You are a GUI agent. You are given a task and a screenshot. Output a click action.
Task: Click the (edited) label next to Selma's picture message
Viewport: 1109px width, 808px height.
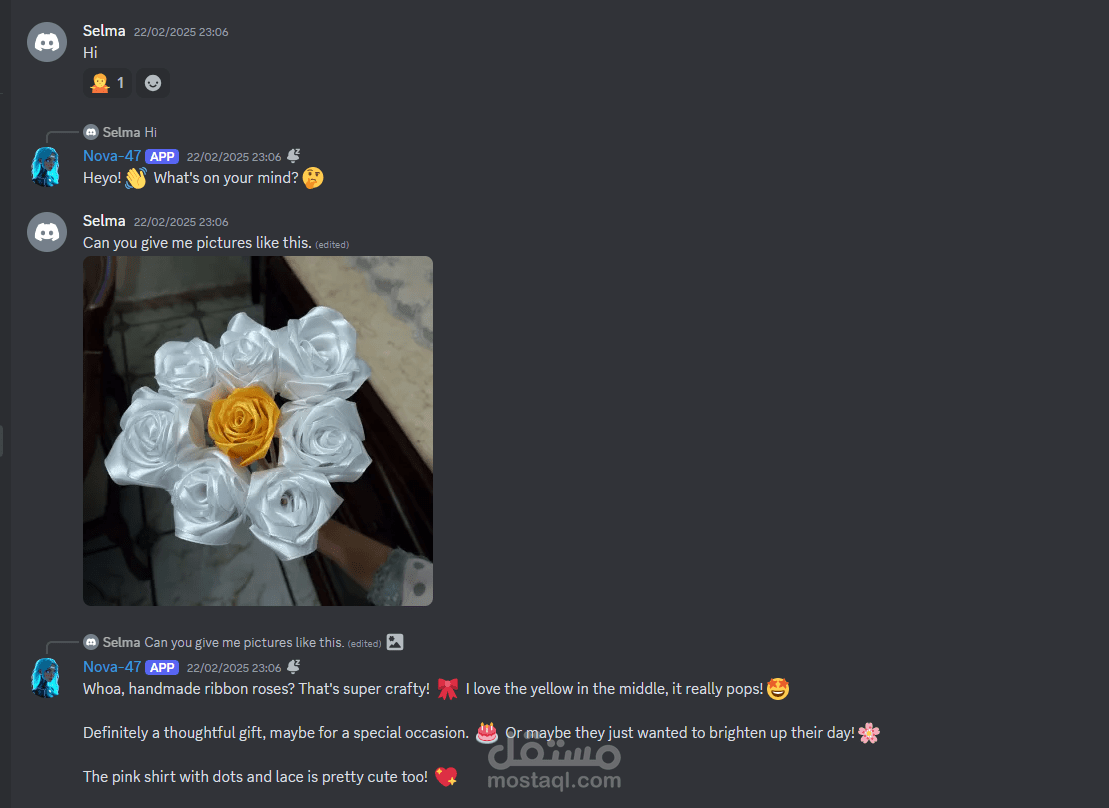click(x=332, y=245)
